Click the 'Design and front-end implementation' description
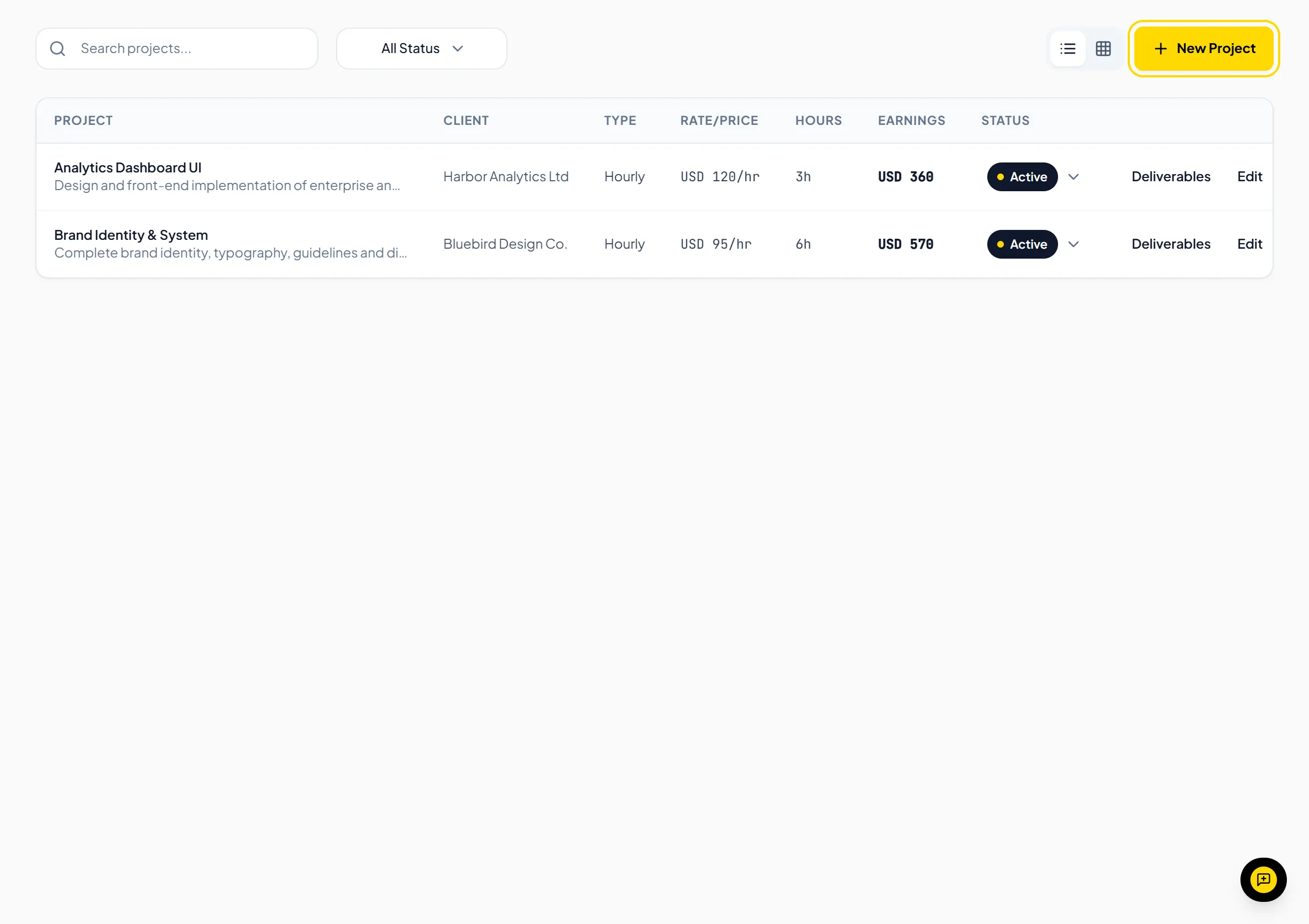 click(227, 185)
